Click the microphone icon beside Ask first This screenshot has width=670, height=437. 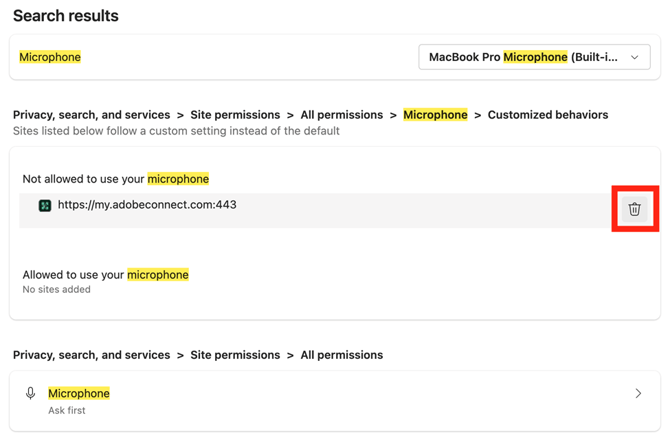pos(31,394)
